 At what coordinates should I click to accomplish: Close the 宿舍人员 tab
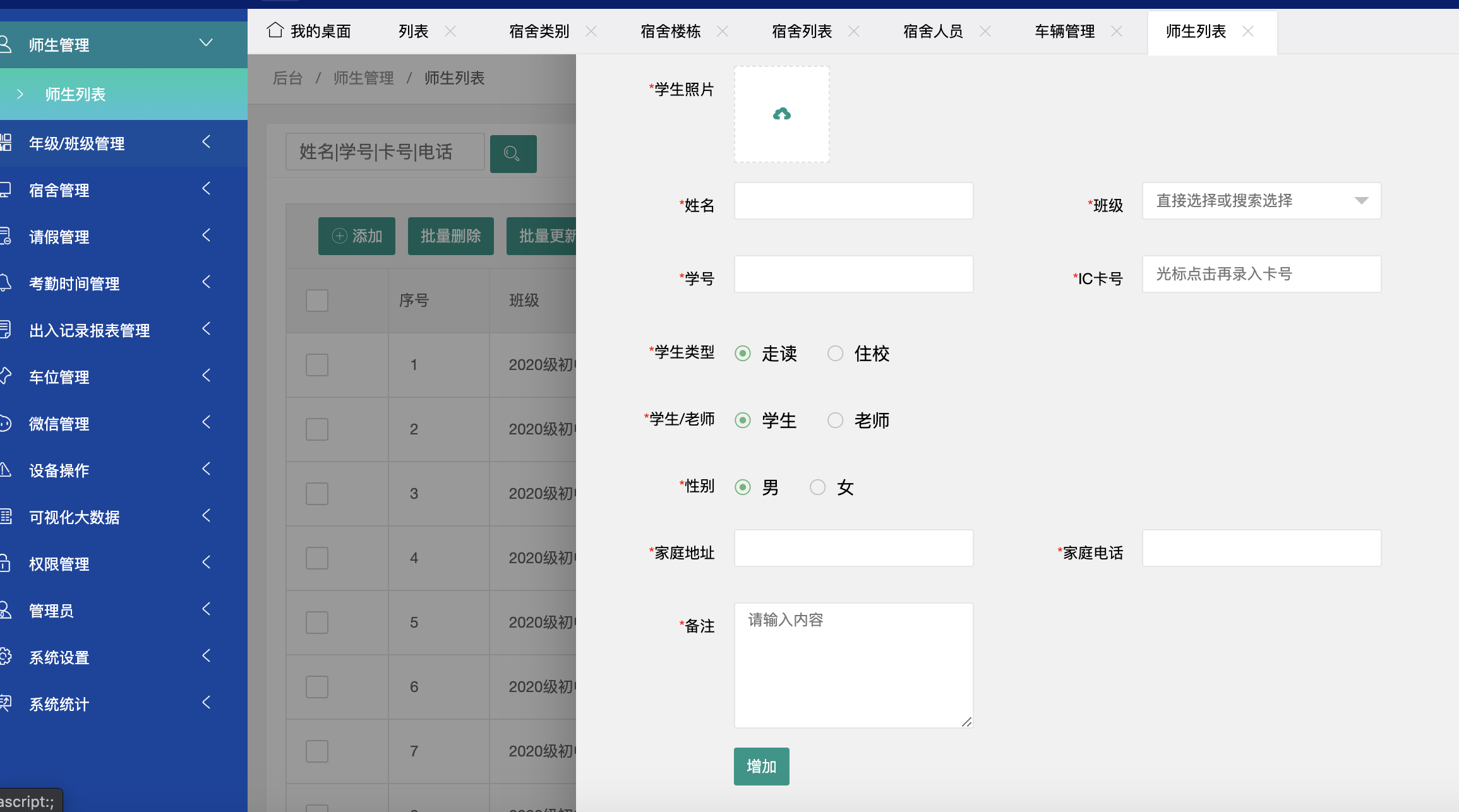[985, 31]
